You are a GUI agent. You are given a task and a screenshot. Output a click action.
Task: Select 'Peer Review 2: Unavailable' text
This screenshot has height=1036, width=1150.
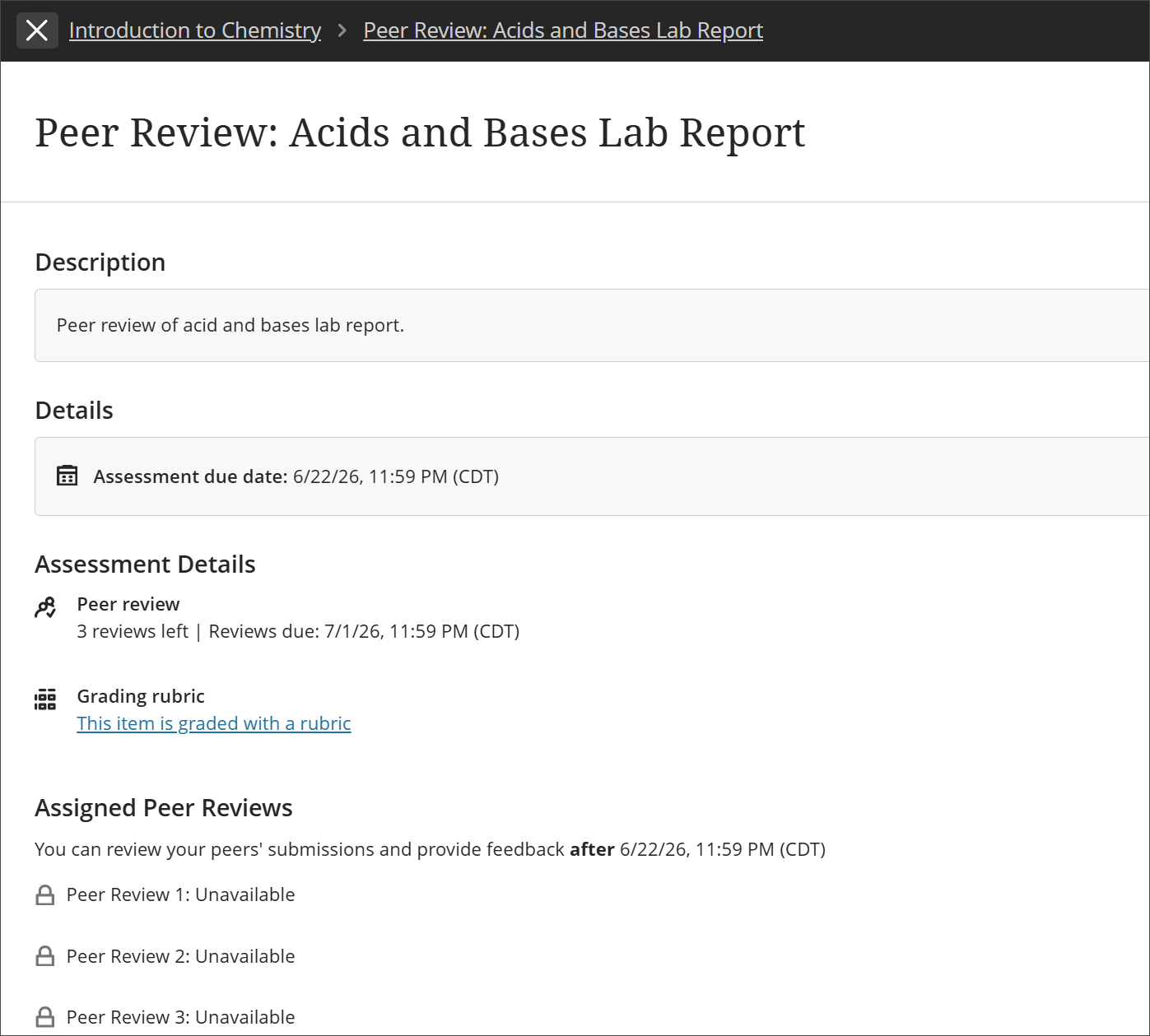tap(180, 956)
